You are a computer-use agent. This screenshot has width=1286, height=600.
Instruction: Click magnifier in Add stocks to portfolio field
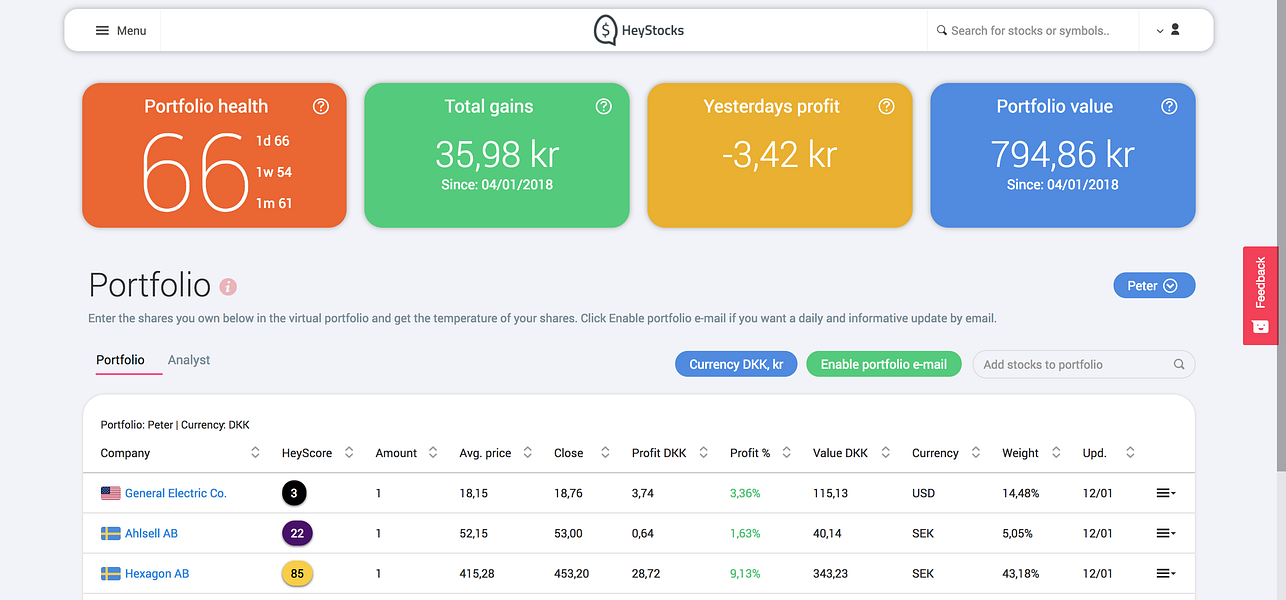click(1179, 365)
